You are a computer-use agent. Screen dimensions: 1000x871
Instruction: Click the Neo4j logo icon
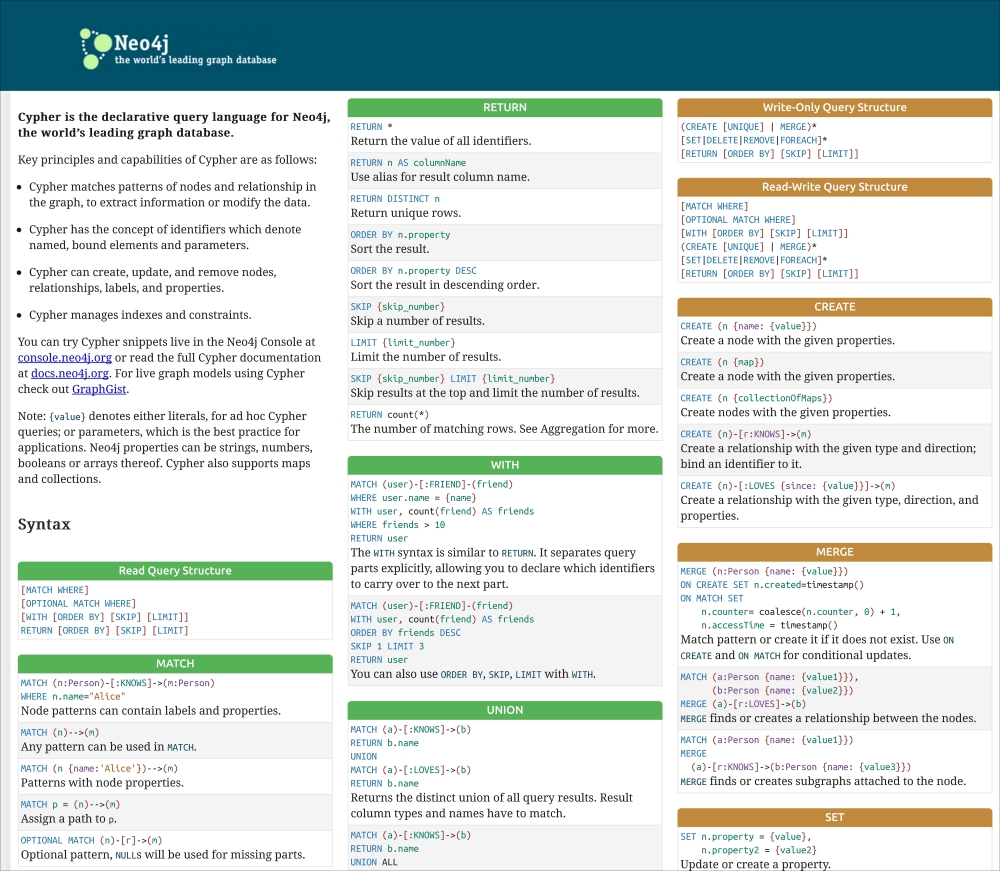[x=96, y=47]
